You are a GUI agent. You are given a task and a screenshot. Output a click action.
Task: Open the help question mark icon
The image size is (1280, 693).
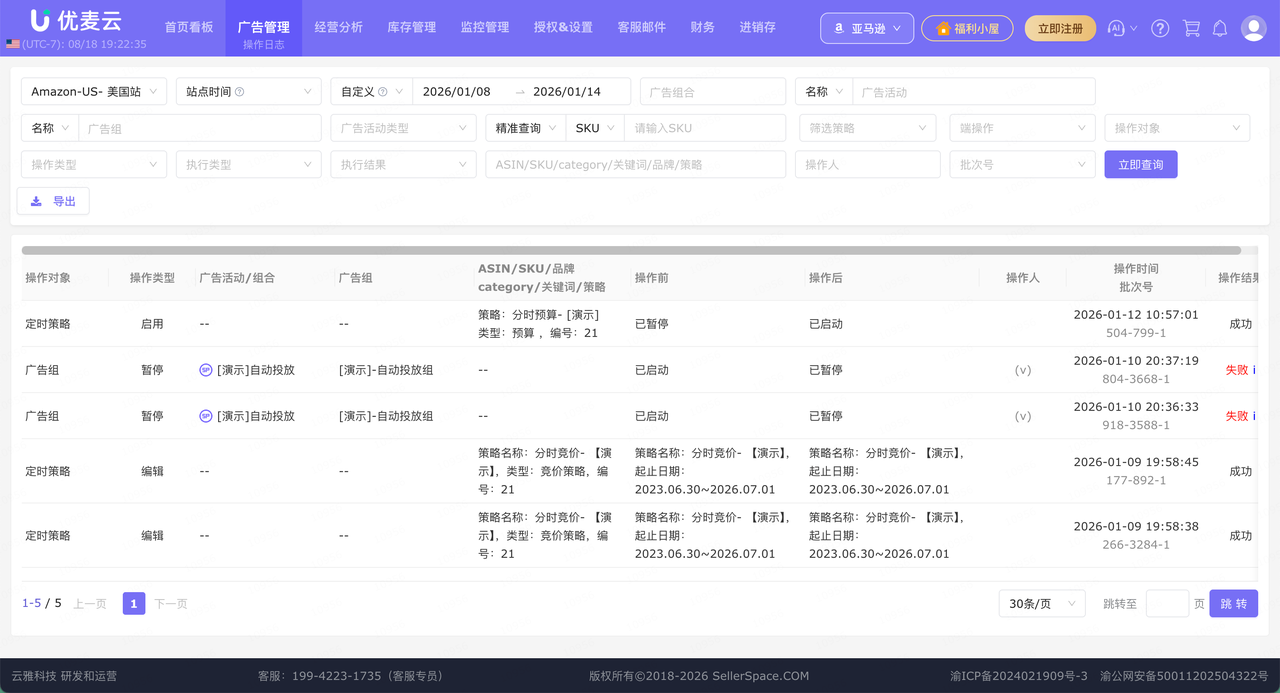(1160, 28)
